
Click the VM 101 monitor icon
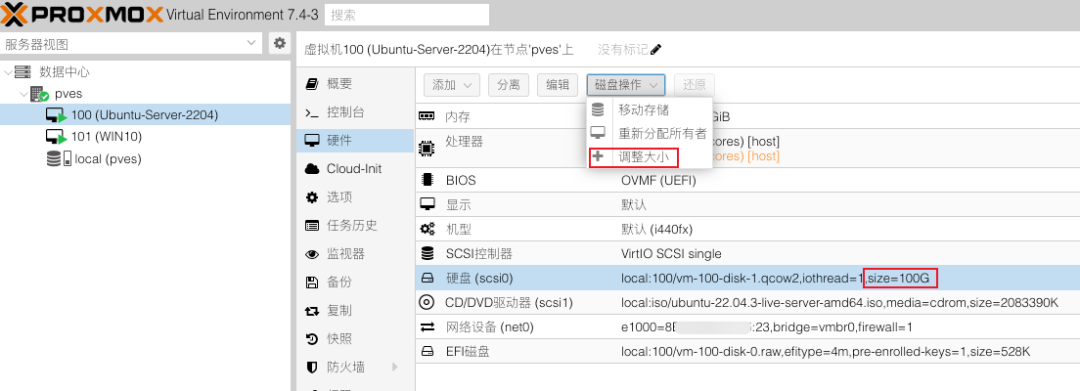(56, 137)
